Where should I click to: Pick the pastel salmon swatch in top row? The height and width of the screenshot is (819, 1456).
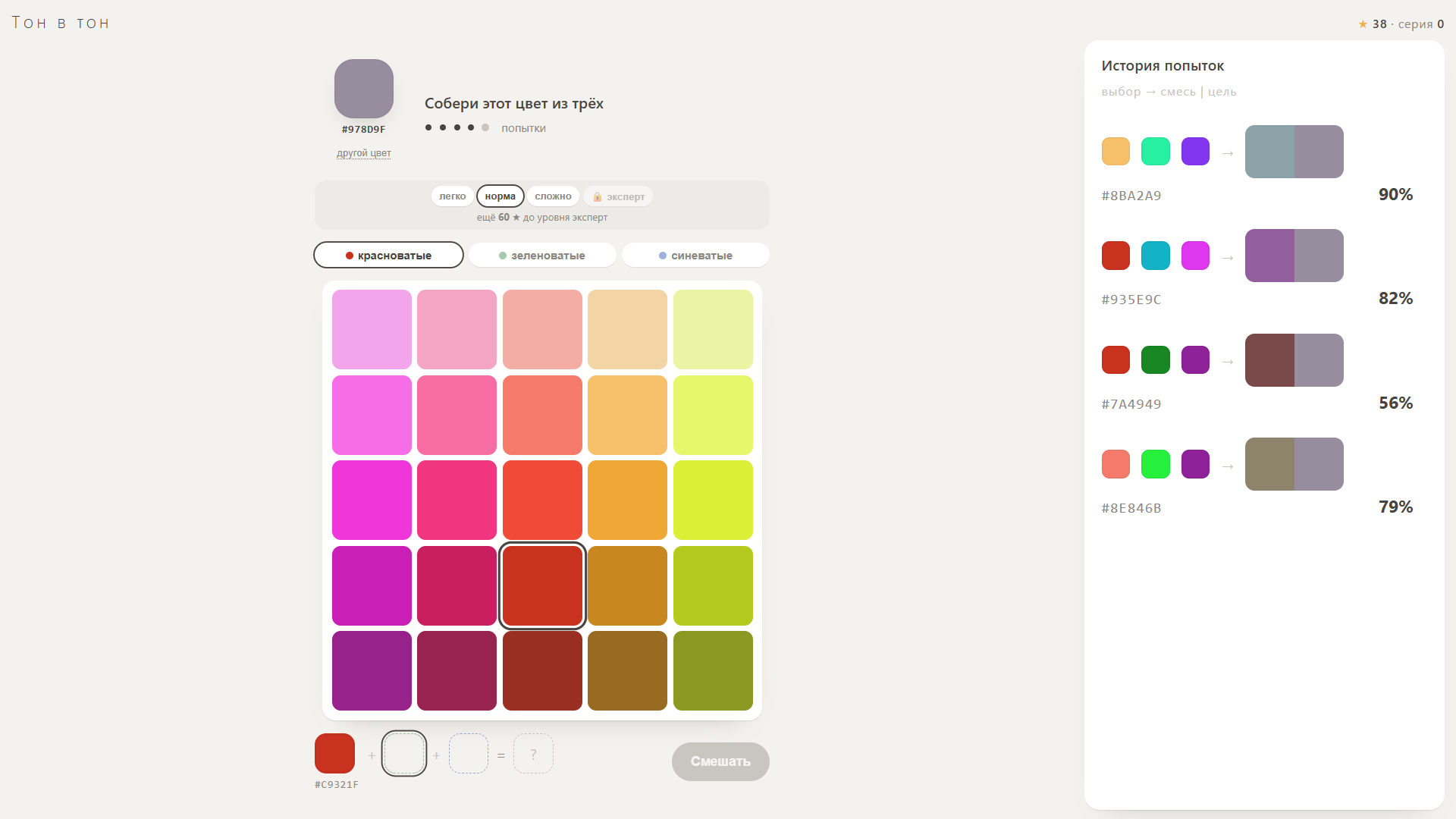coord(542,330)
